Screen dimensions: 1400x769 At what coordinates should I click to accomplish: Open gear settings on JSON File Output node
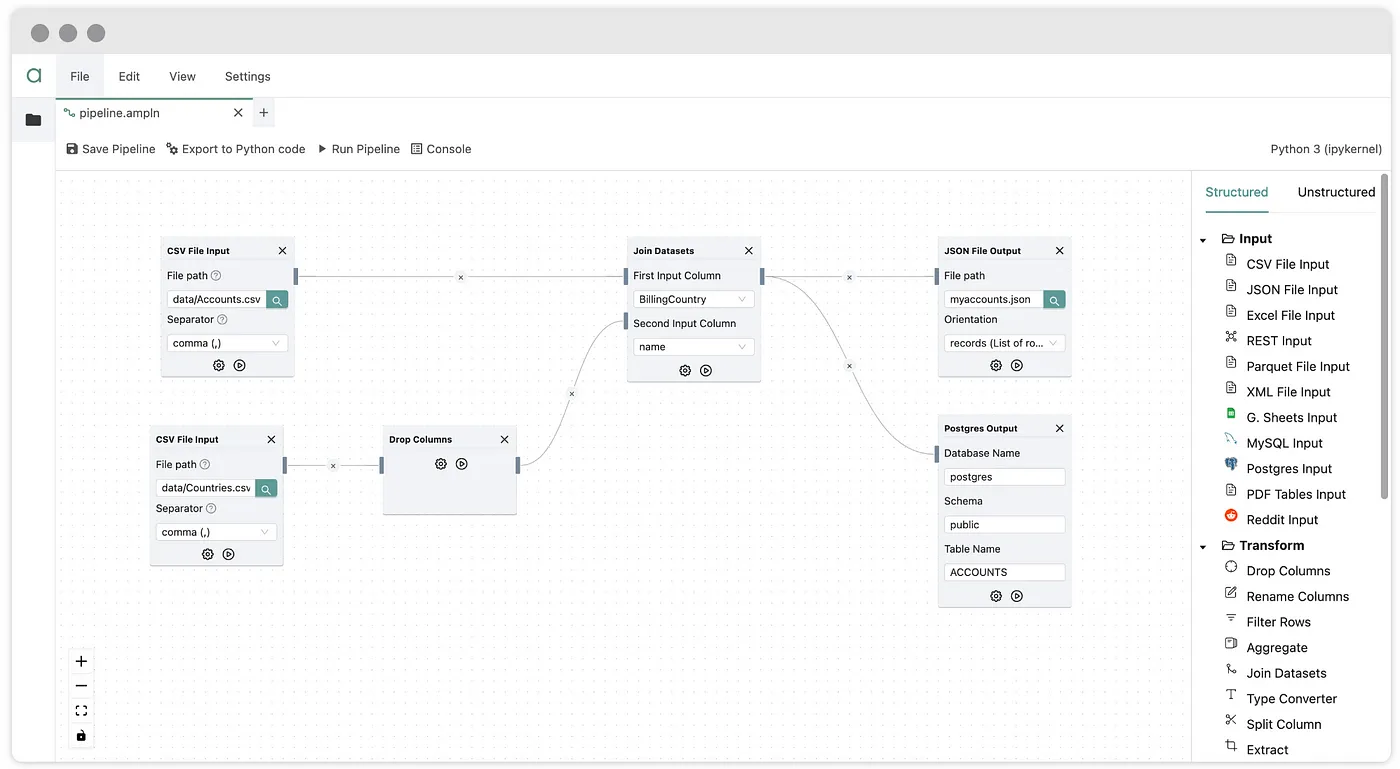click(996, 365)
